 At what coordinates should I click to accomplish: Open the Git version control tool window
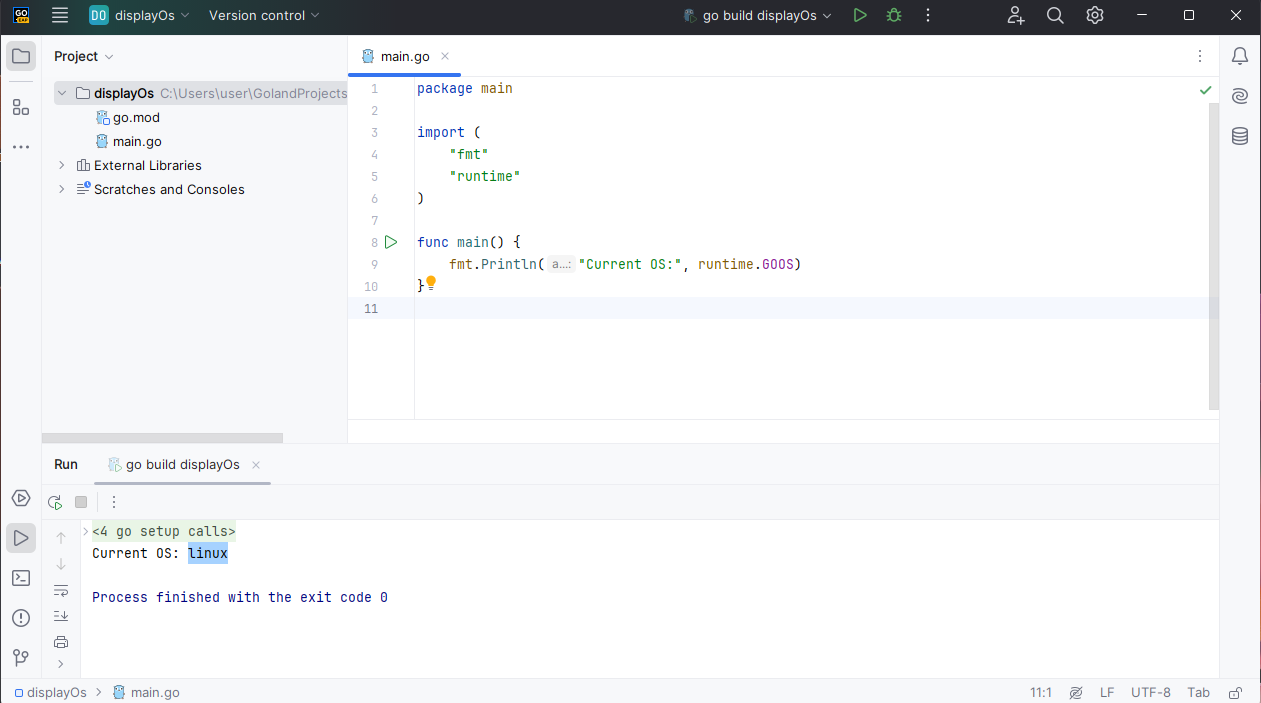click(20, 657)
